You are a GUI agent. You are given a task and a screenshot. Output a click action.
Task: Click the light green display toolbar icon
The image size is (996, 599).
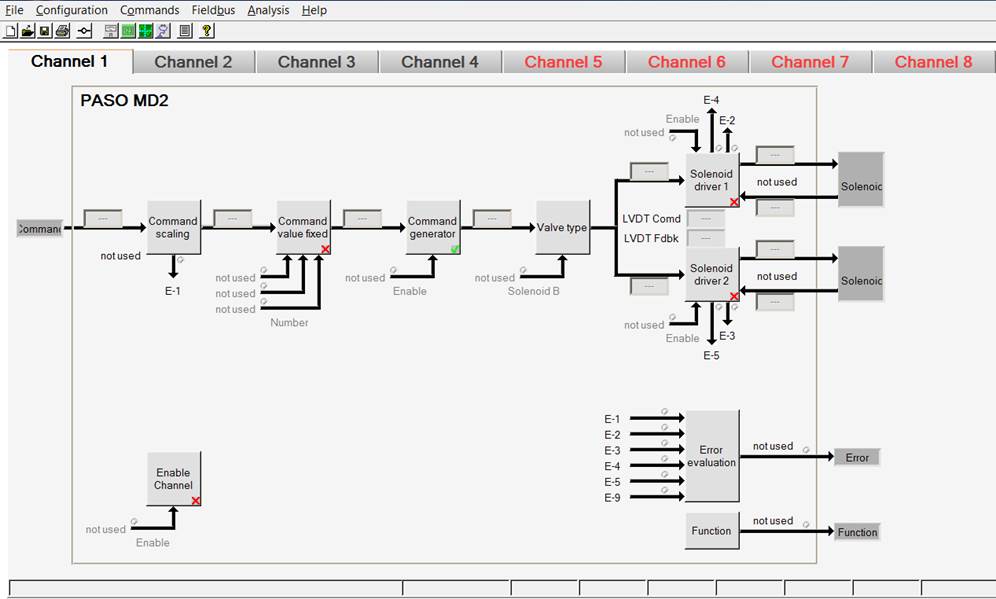(128, 30)
